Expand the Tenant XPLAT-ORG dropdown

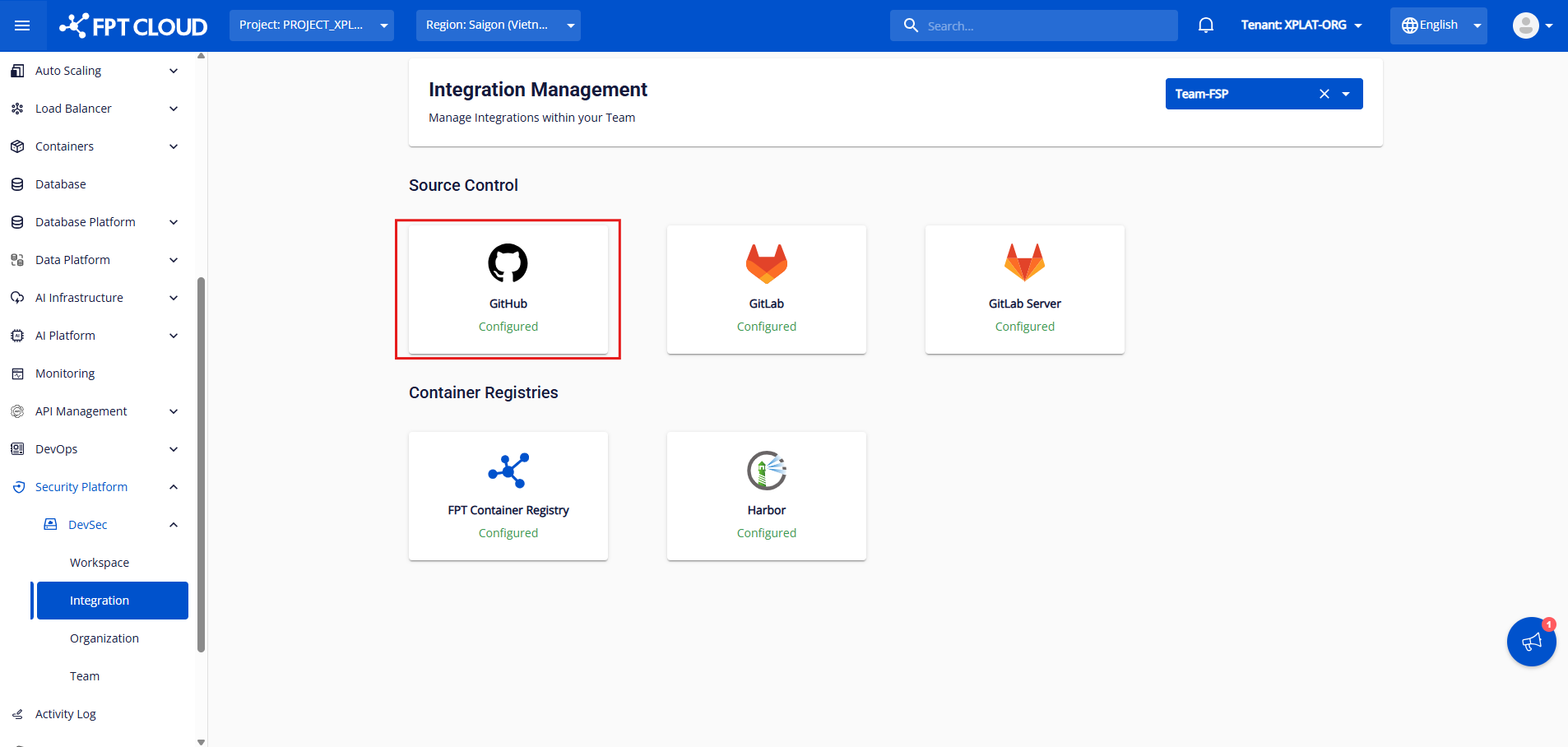[1301, 26]
